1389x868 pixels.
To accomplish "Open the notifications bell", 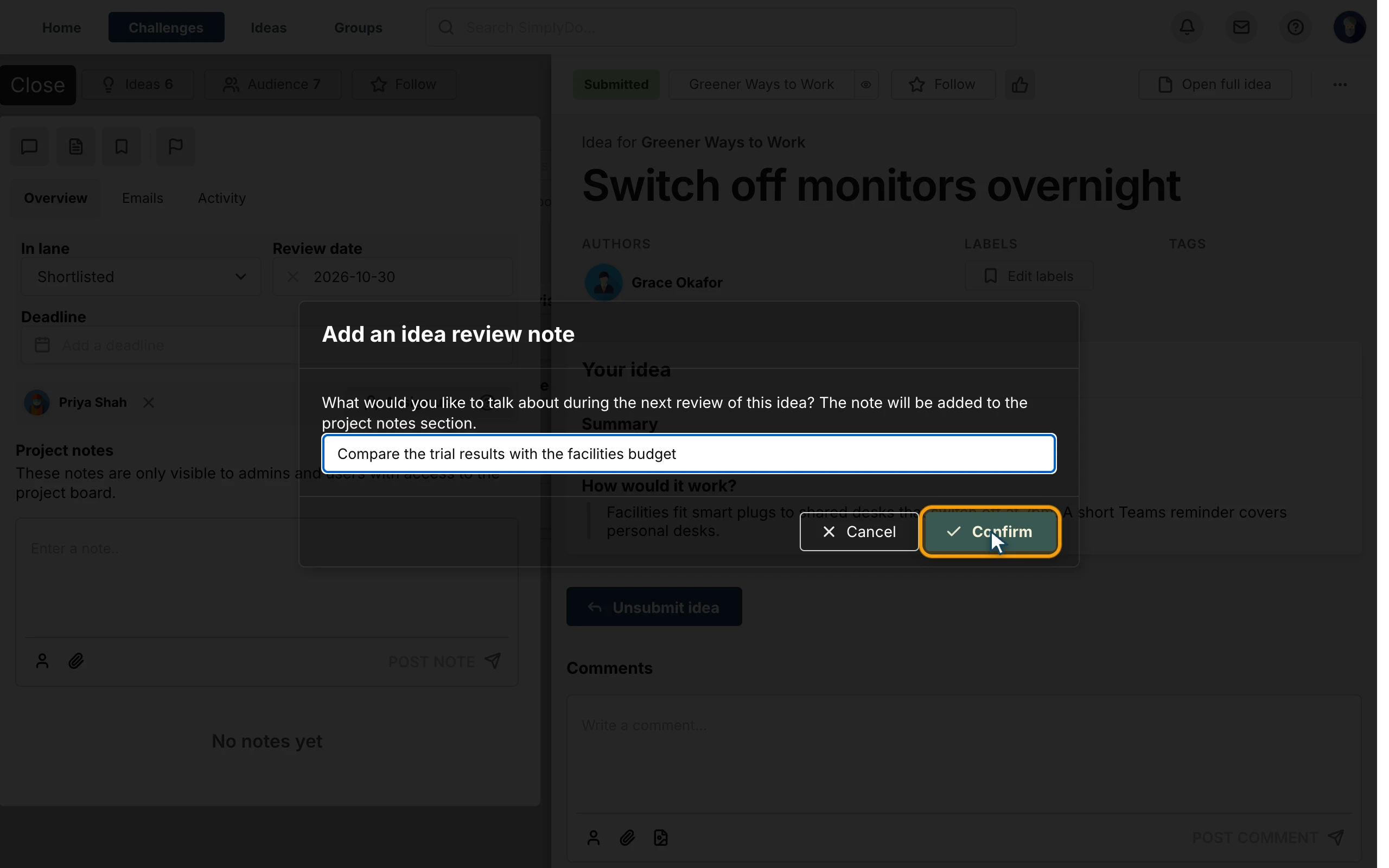I will pos(1187,27).
